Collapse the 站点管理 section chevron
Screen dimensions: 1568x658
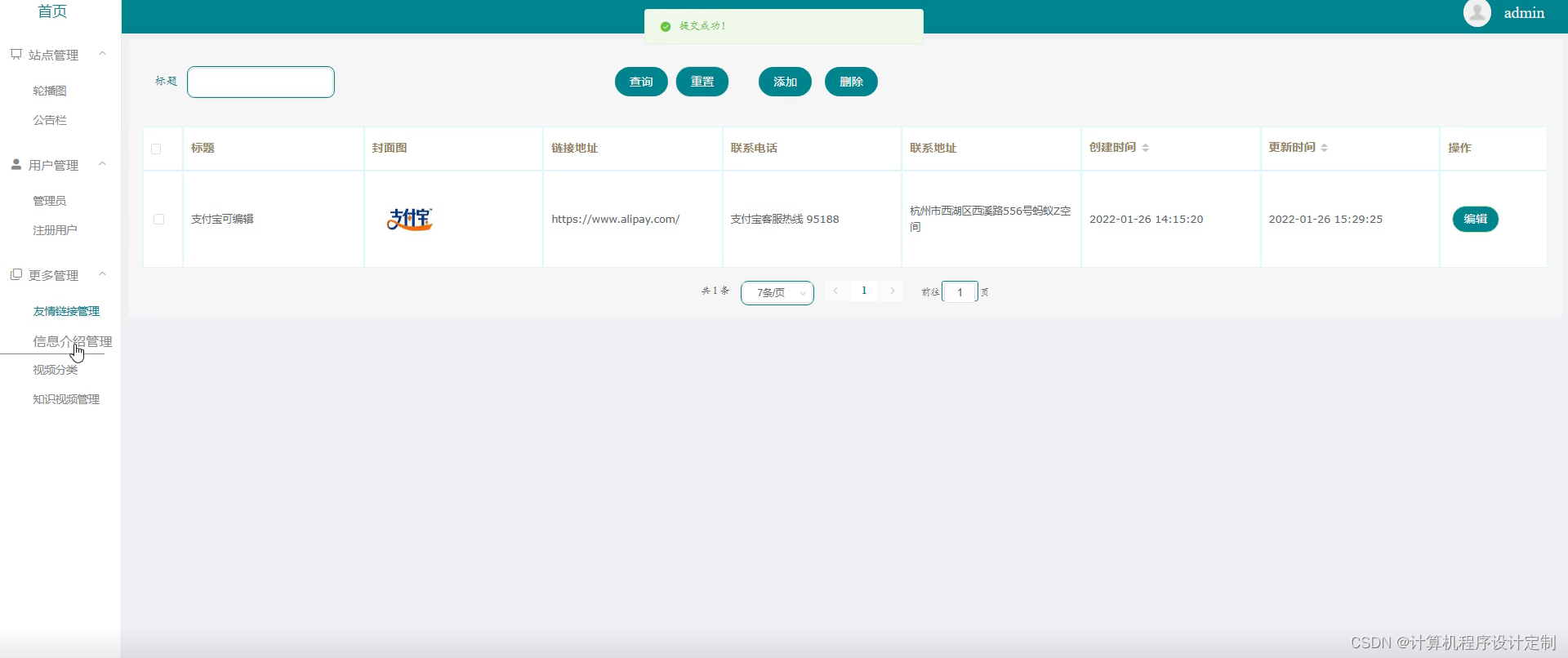point(102,54)
